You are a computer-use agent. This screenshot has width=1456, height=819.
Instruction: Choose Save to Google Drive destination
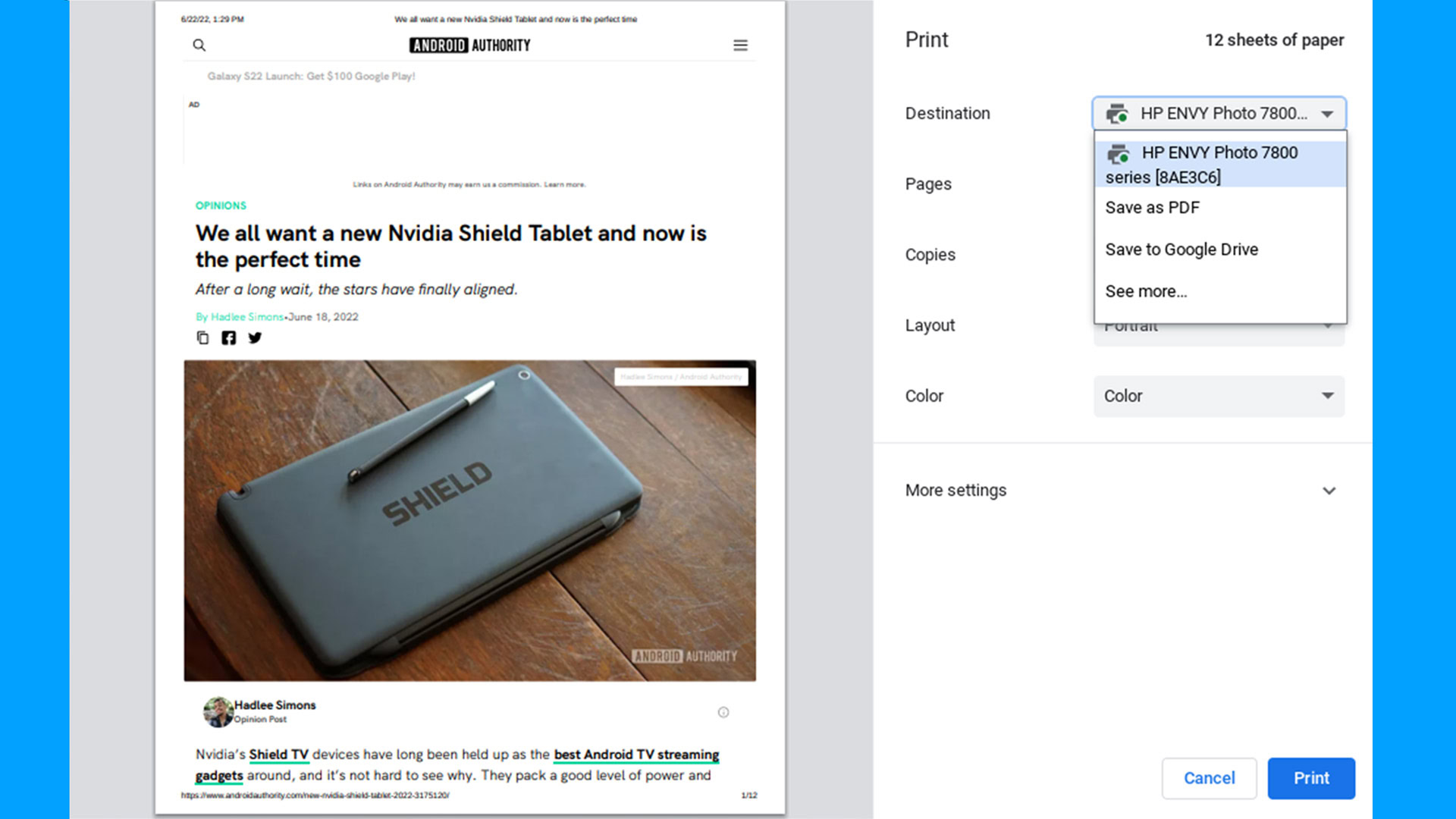click(x=1220, y=249)
